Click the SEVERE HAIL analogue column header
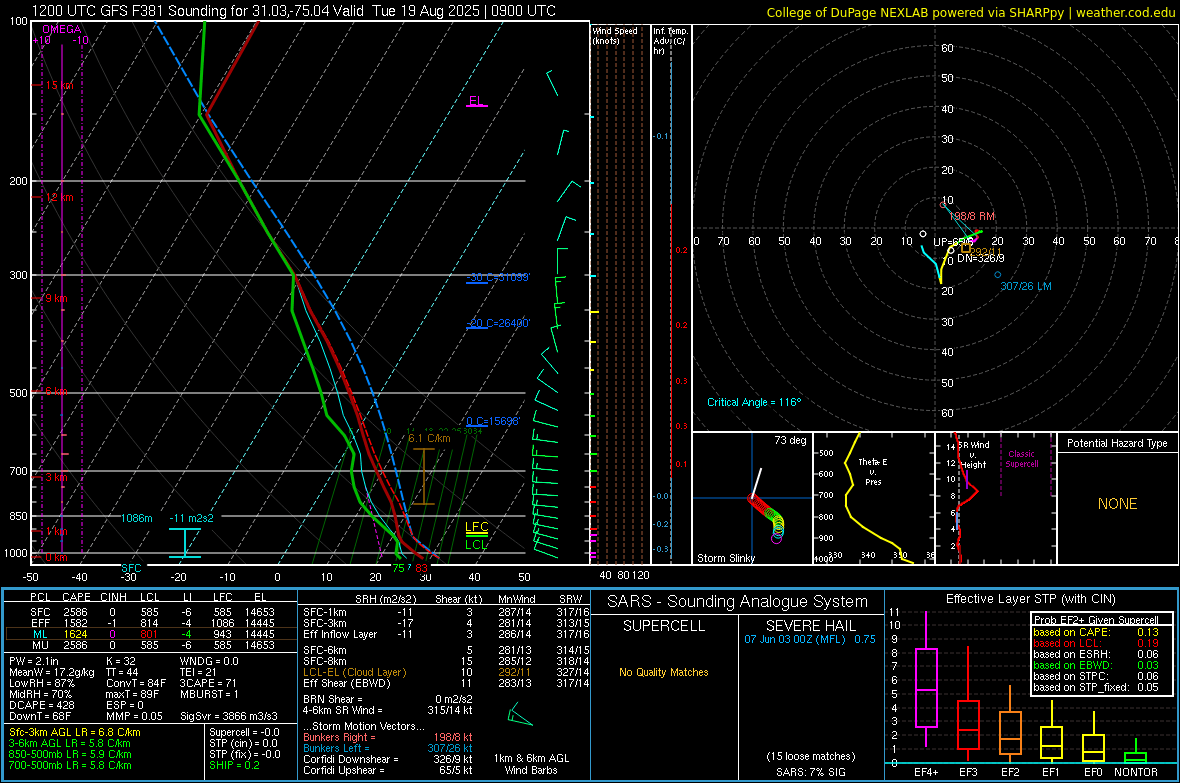Viewport: 1180px width, 783px height. 810,626
